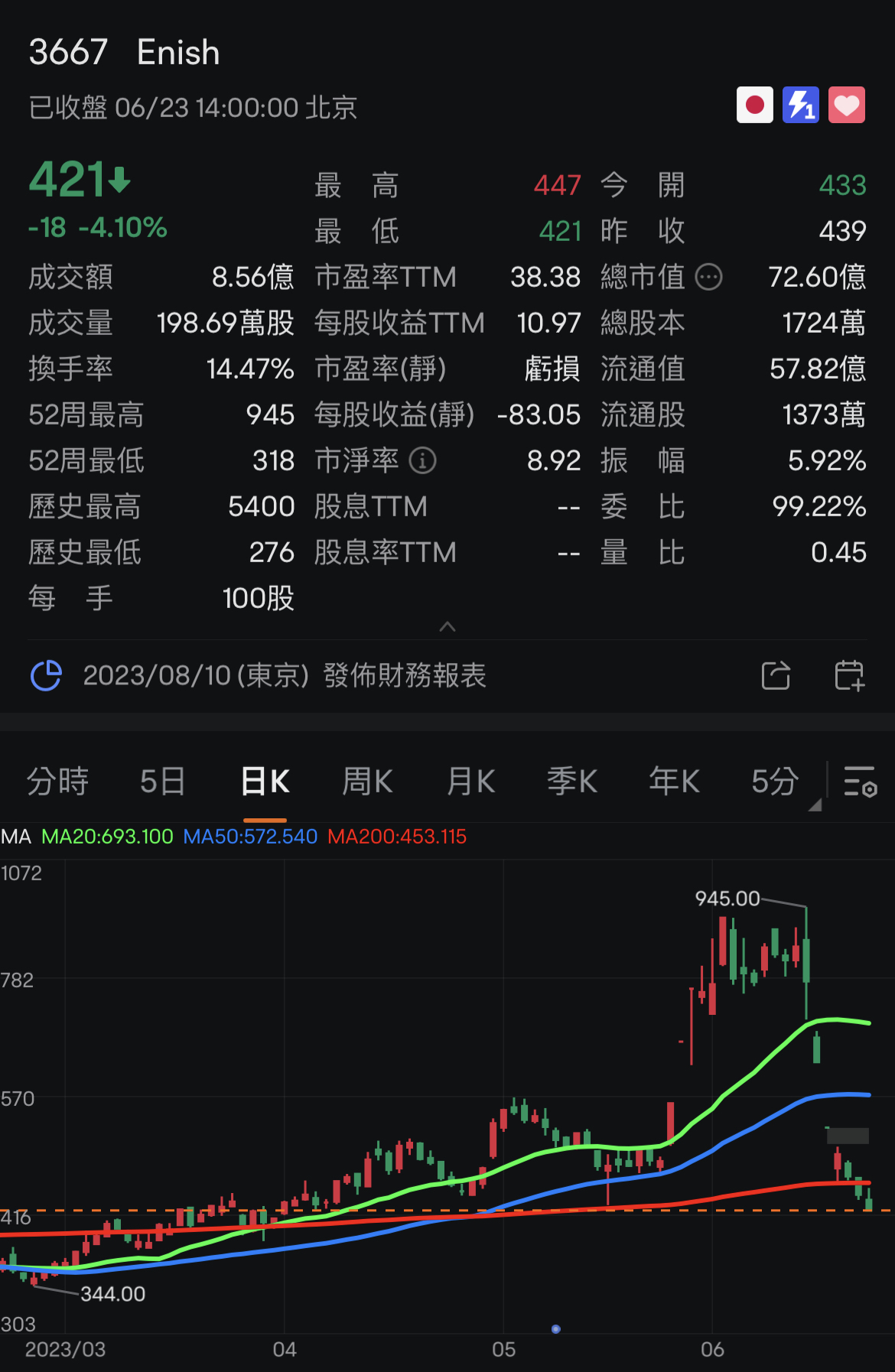Tap the 總股本 value 1724萬

tap(824, 323)
